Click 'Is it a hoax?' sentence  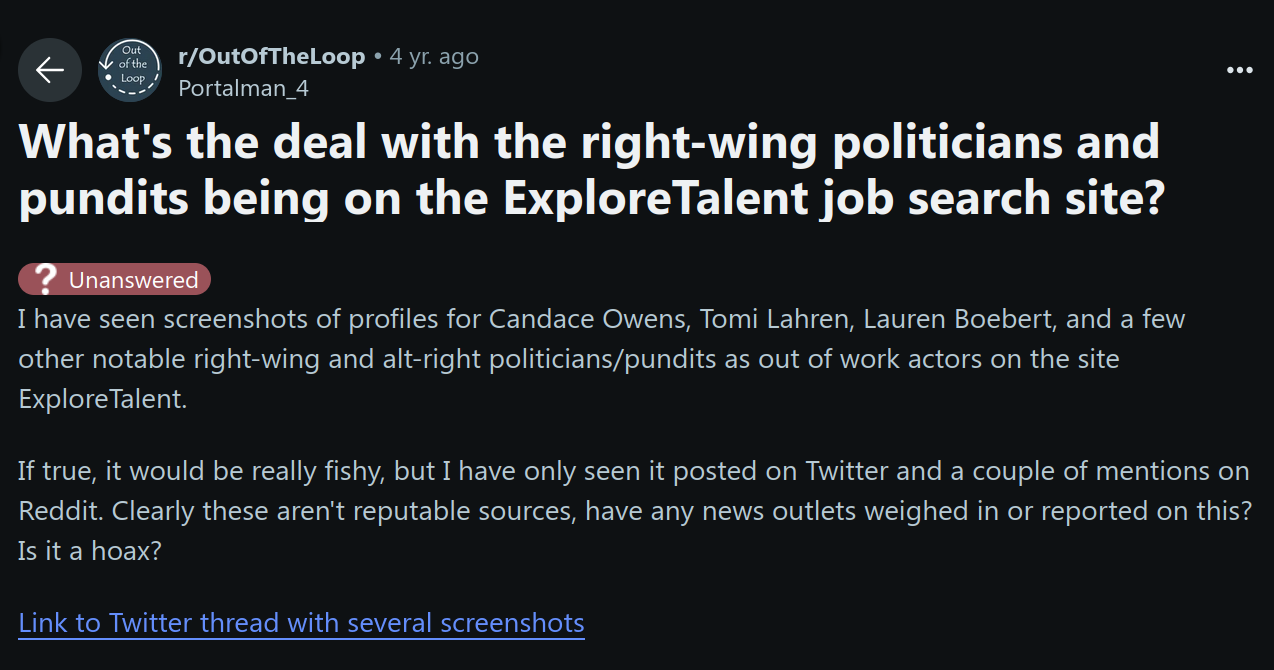(x=90, y=551)
